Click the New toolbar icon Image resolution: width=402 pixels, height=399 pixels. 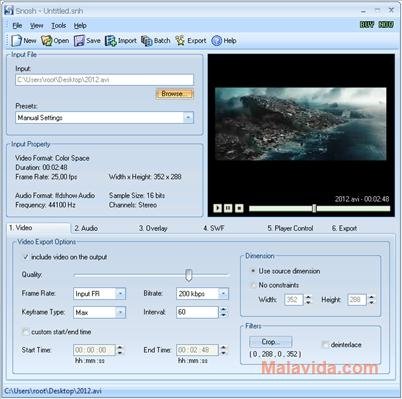point(16,41)
